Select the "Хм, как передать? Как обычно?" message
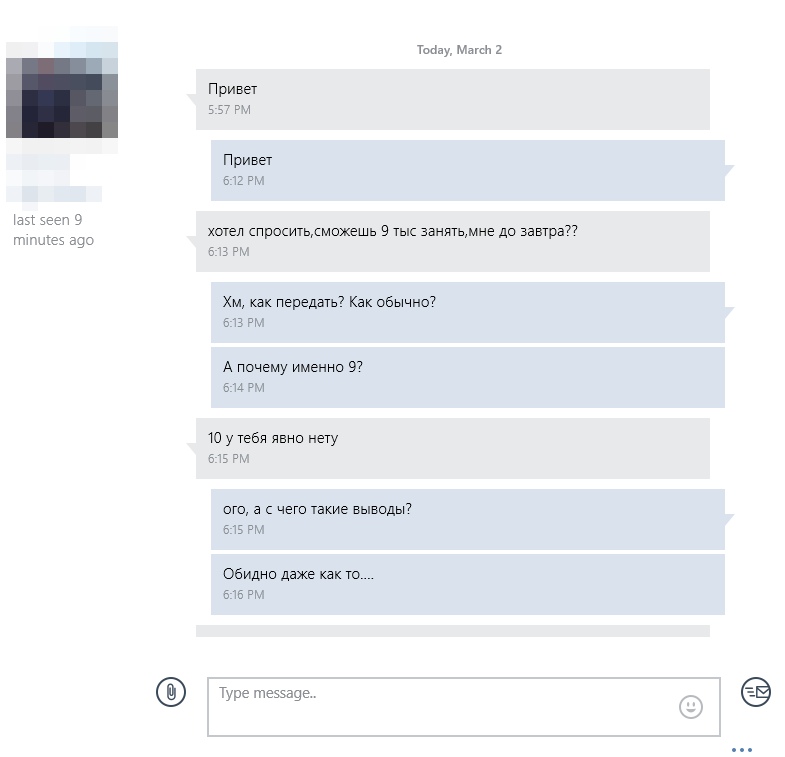The height and width of the screenshot is (757, 785). (x=467, y=312)
